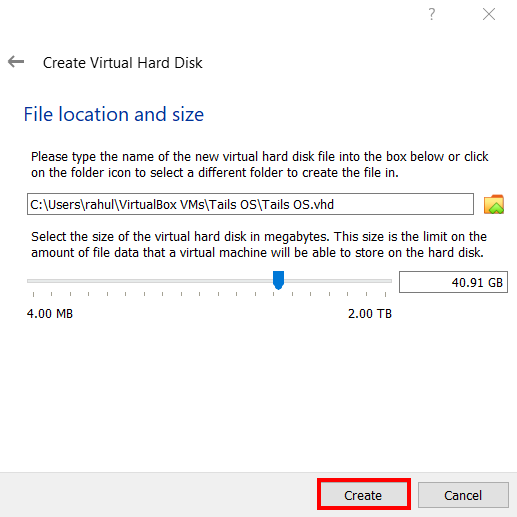Focus the Tails OS.vhd file path field
This screenshot has width=517, height=517.
click(250, 204)
